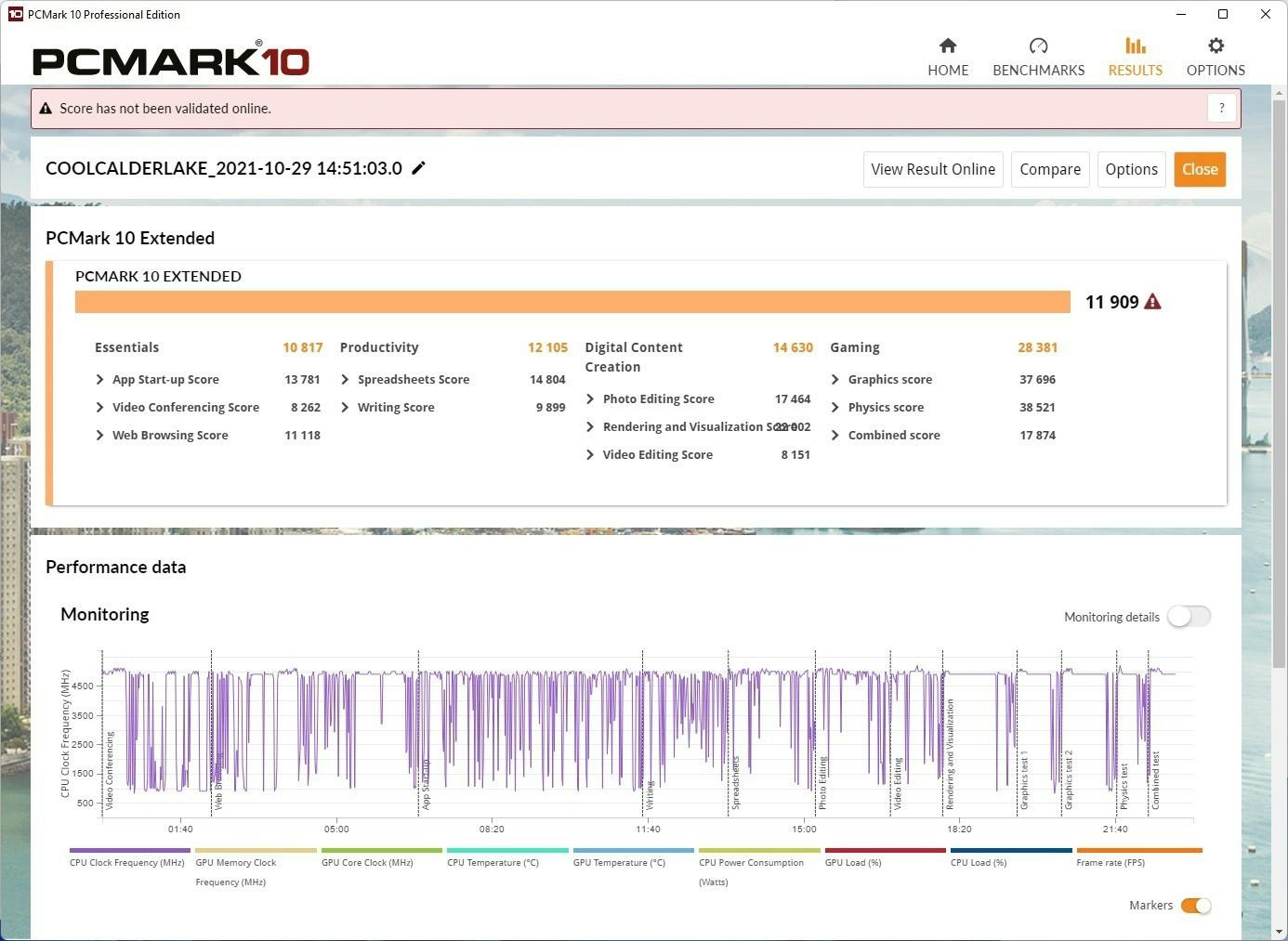Viewport: 1288px width, 941px height.
Task: Click the Home house icon
Action: [948, 46]
